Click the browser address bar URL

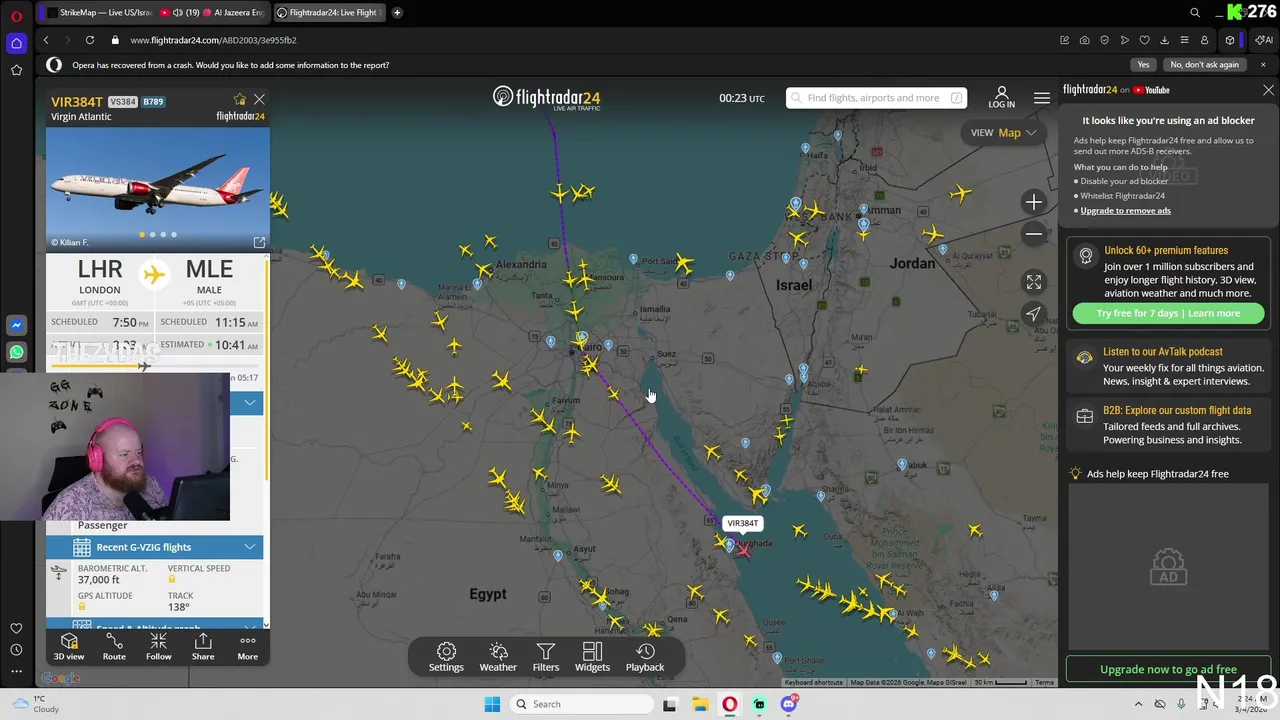pos(213,40)
